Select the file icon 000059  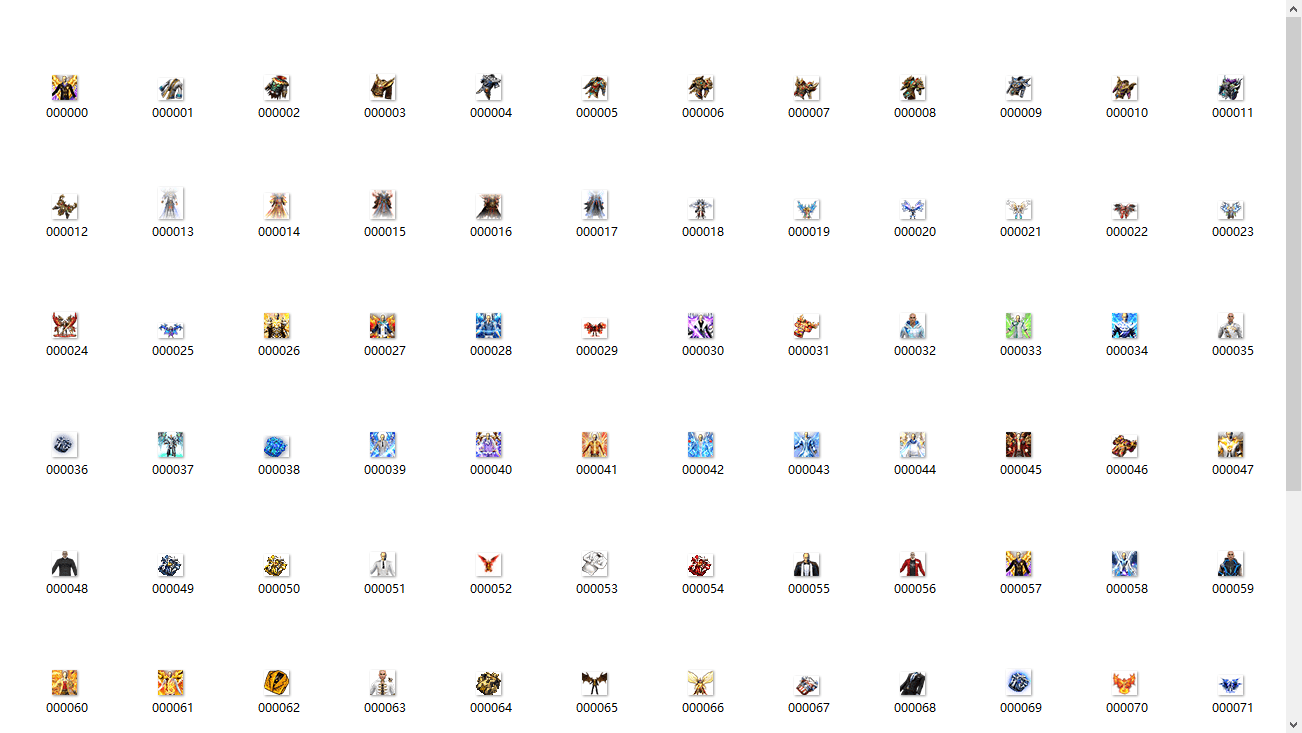click(1232, 564)
